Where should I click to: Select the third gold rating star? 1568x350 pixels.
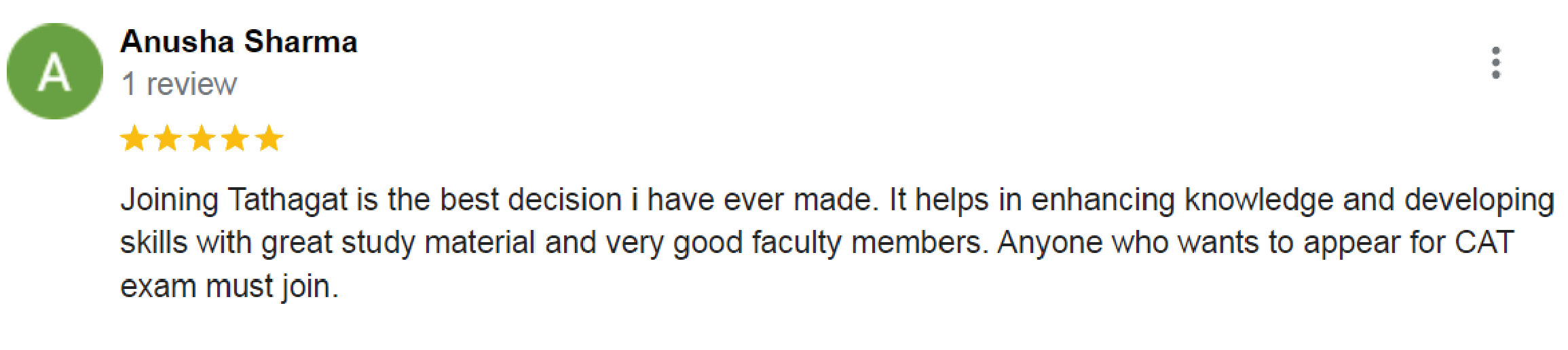coord(202,138)
